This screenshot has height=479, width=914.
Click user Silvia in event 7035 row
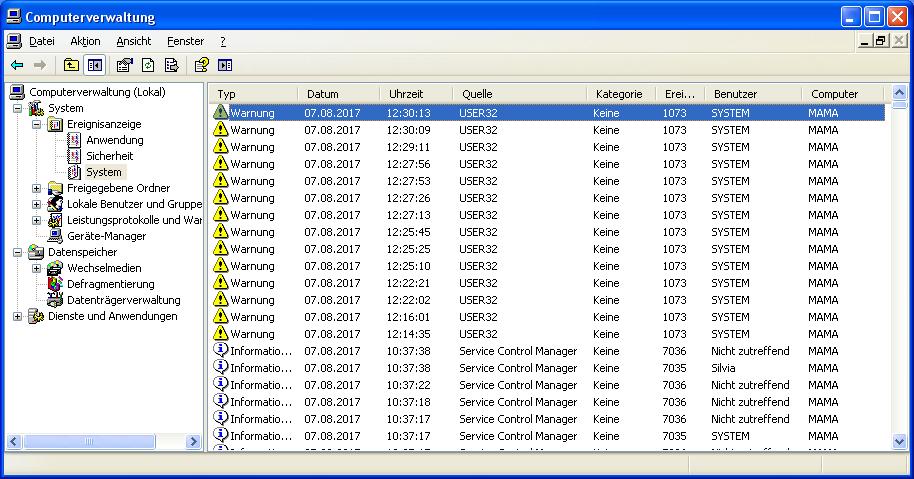tap(723, 368)
